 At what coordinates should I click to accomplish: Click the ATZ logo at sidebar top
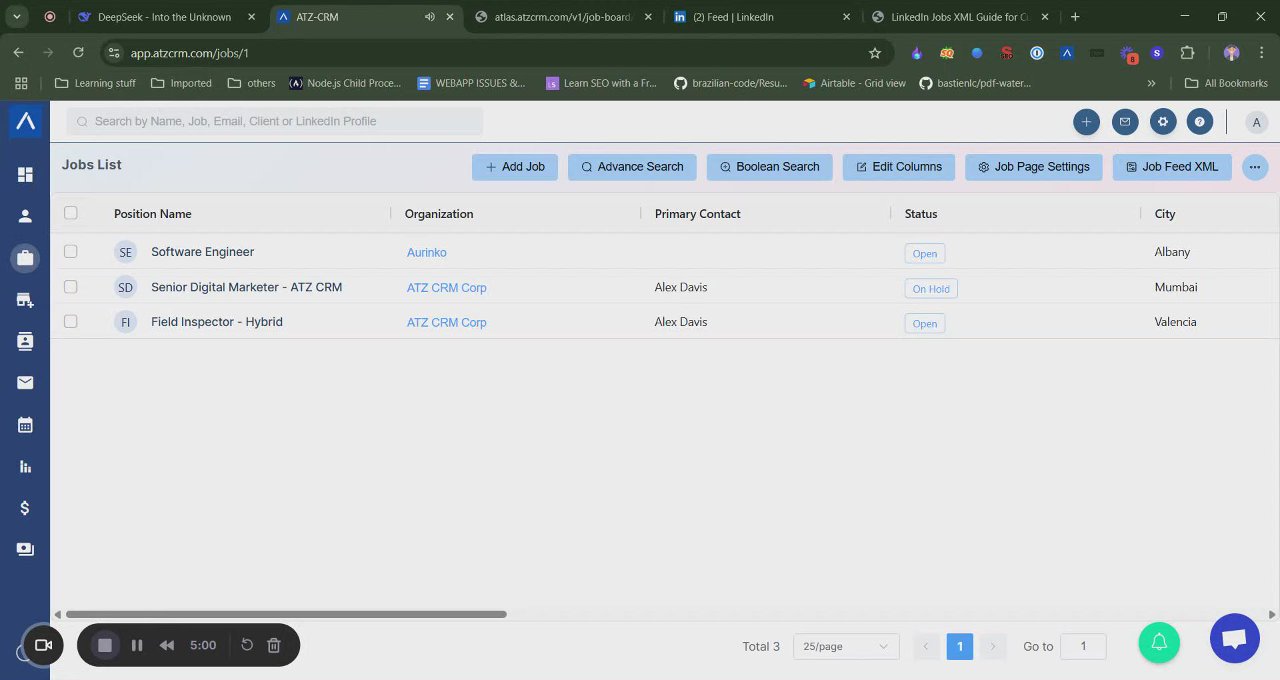[25, 121]
